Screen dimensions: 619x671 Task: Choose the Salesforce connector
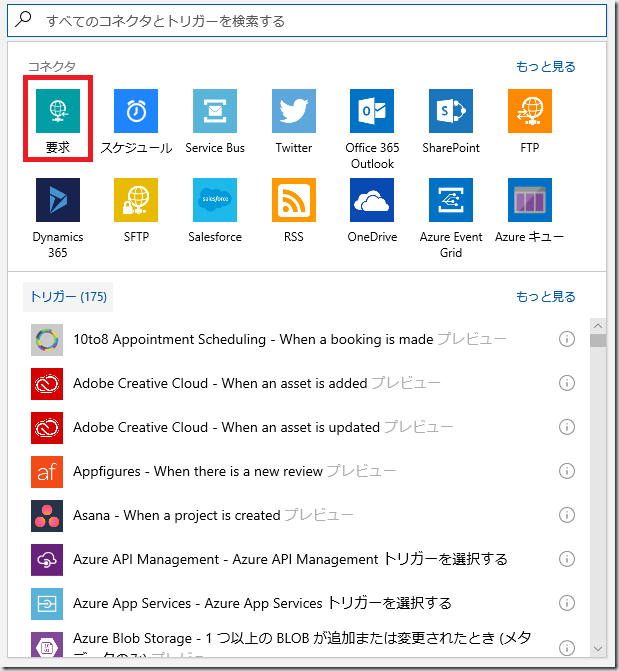215,200
